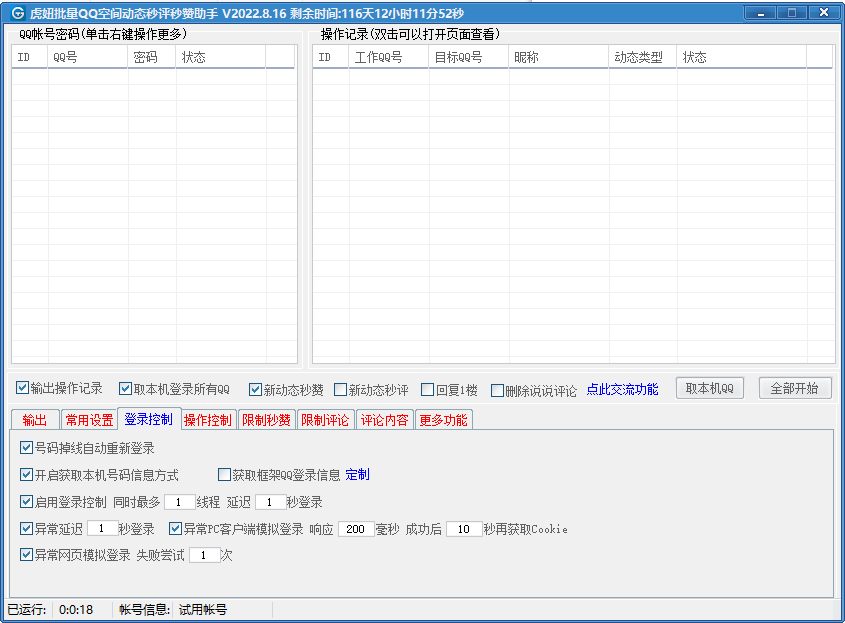Toggle 异常网页模拟登录 checkbox
Viewport: 845px width, 623px height.
tap(26, 555)
